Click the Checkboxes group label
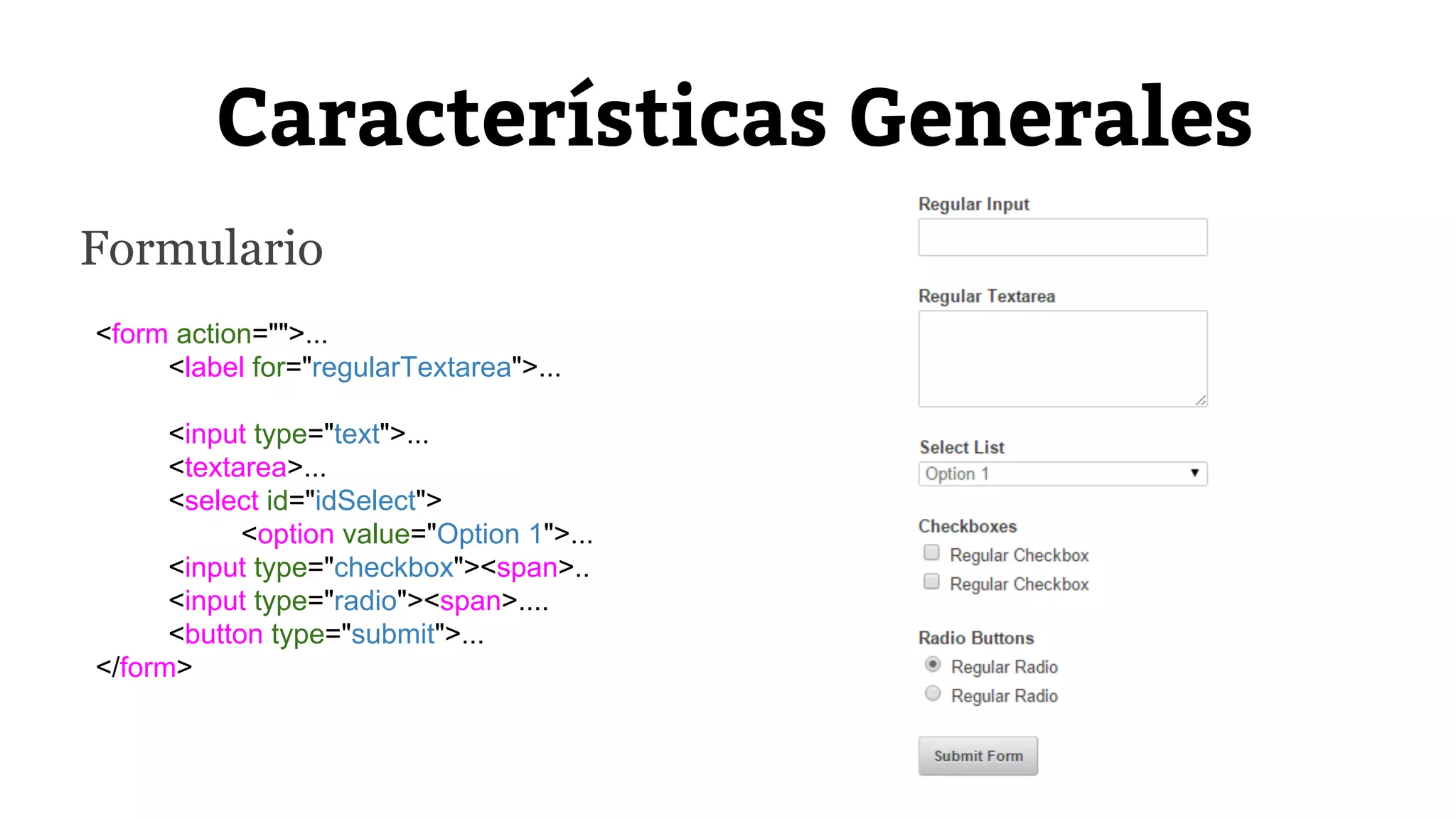Image resolution: width=1456 pixels, height=819 pixels. [x=968, y=527]
